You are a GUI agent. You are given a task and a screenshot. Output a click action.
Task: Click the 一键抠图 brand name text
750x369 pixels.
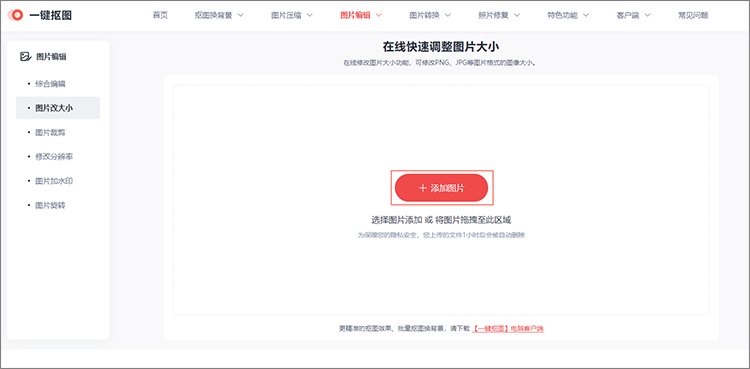(x=51, y=15)
